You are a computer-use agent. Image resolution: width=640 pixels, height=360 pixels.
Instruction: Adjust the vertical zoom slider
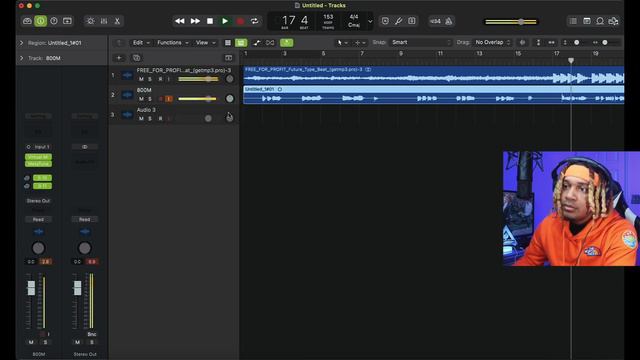[575, 42]
